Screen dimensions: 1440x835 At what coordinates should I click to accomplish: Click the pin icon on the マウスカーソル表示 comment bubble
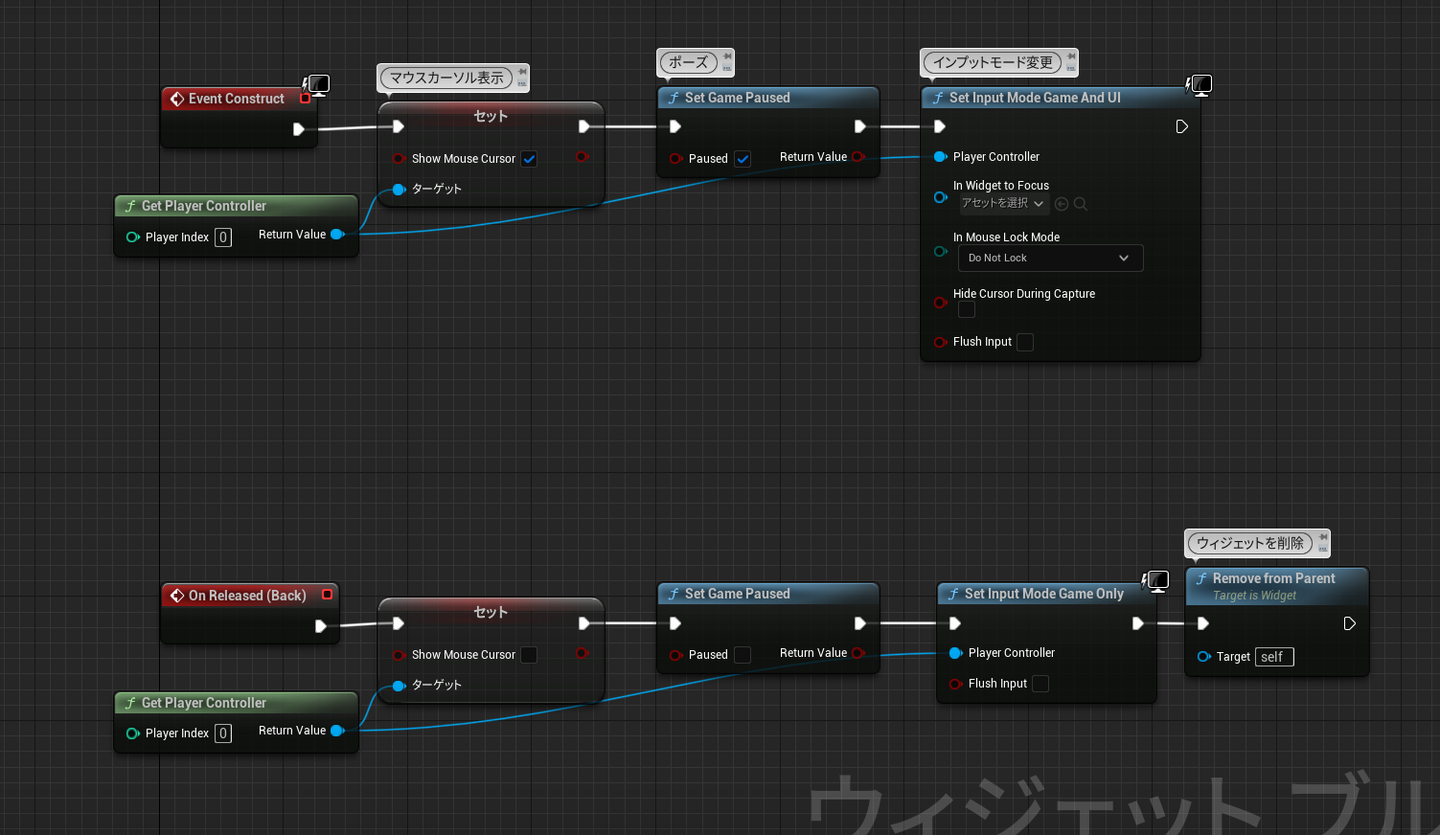520,72
